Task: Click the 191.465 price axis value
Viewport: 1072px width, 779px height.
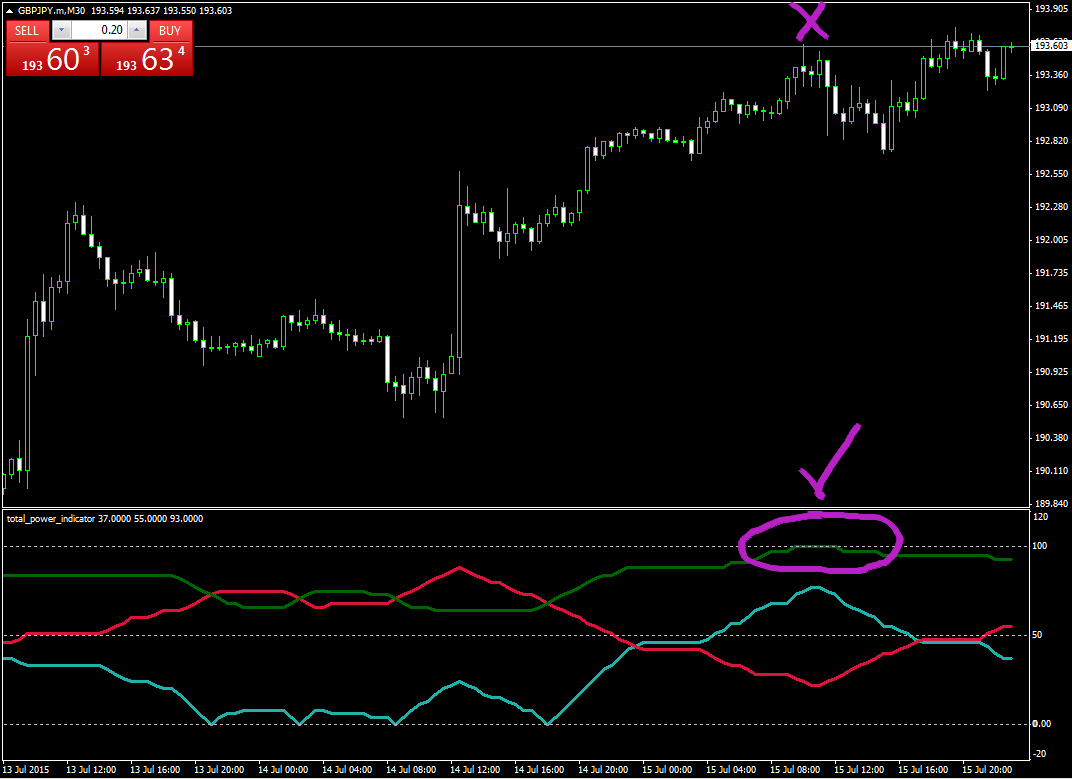Action: [1051, 306]
